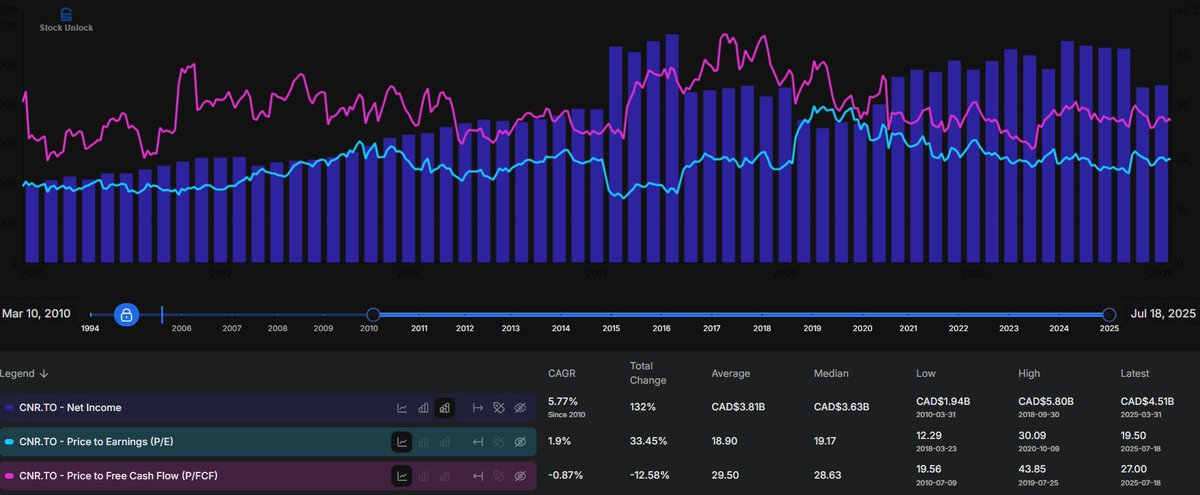Viewport: 1200px width, 495px height.
Task: Select the CNR.TO - Price to Free Cash Flow label
Action: pos(119,475)
